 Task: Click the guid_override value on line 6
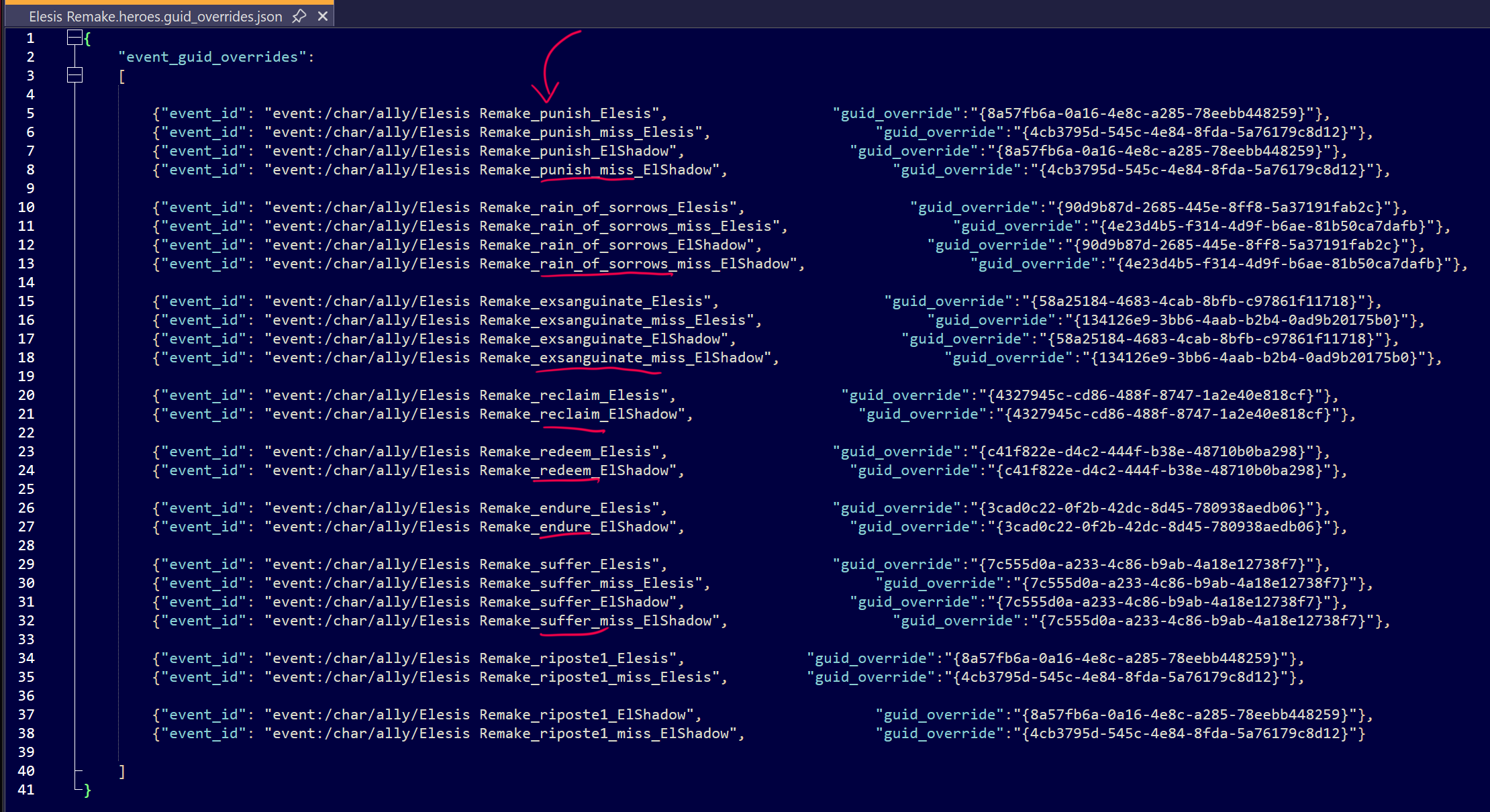1185,132
